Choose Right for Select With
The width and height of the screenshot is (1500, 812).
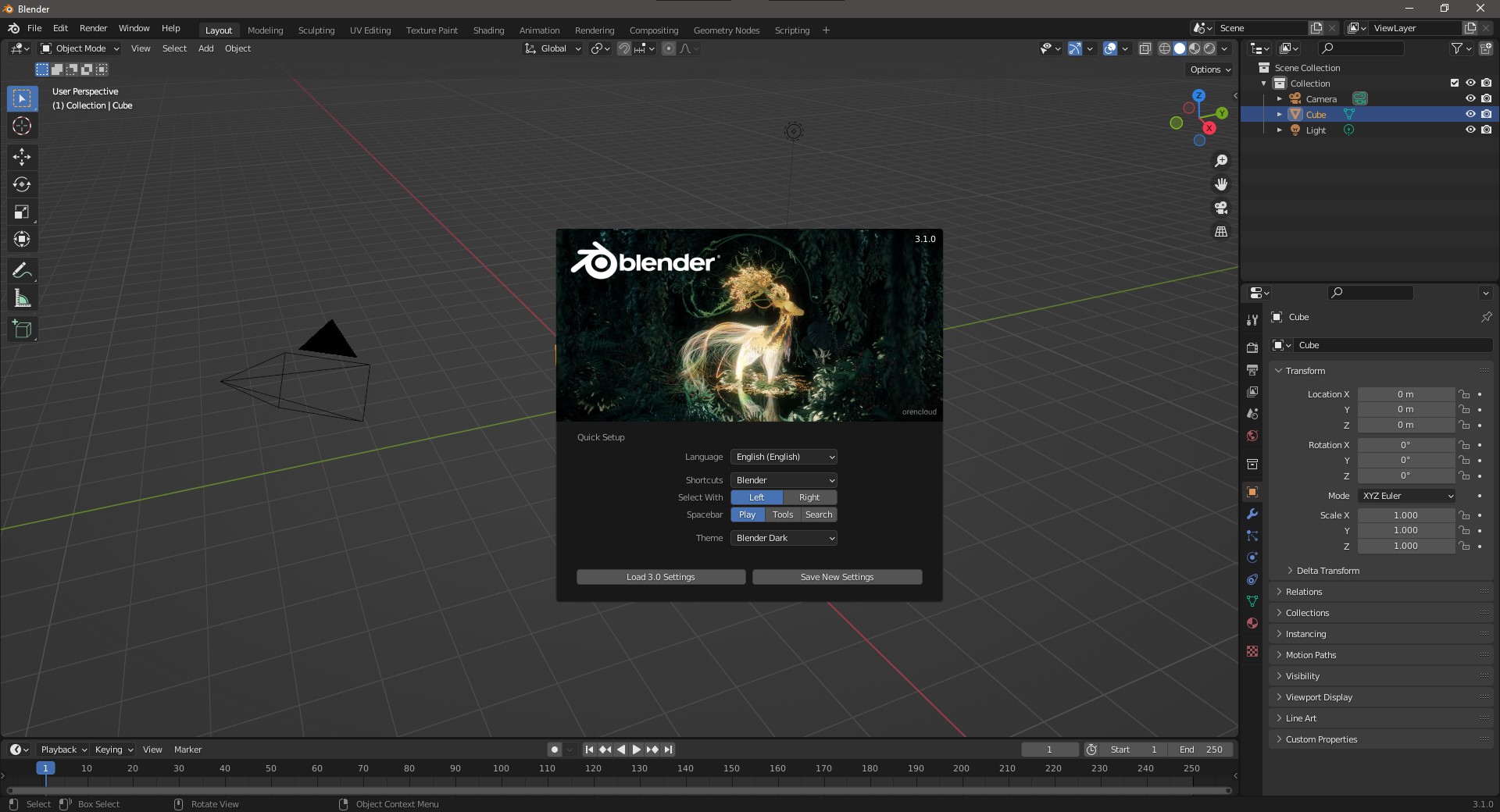coord(809,497)
